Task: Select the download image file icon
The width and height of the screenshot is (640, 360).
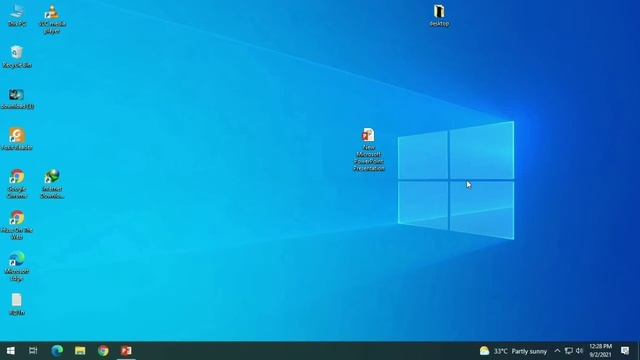Action: tap(17, 99)
